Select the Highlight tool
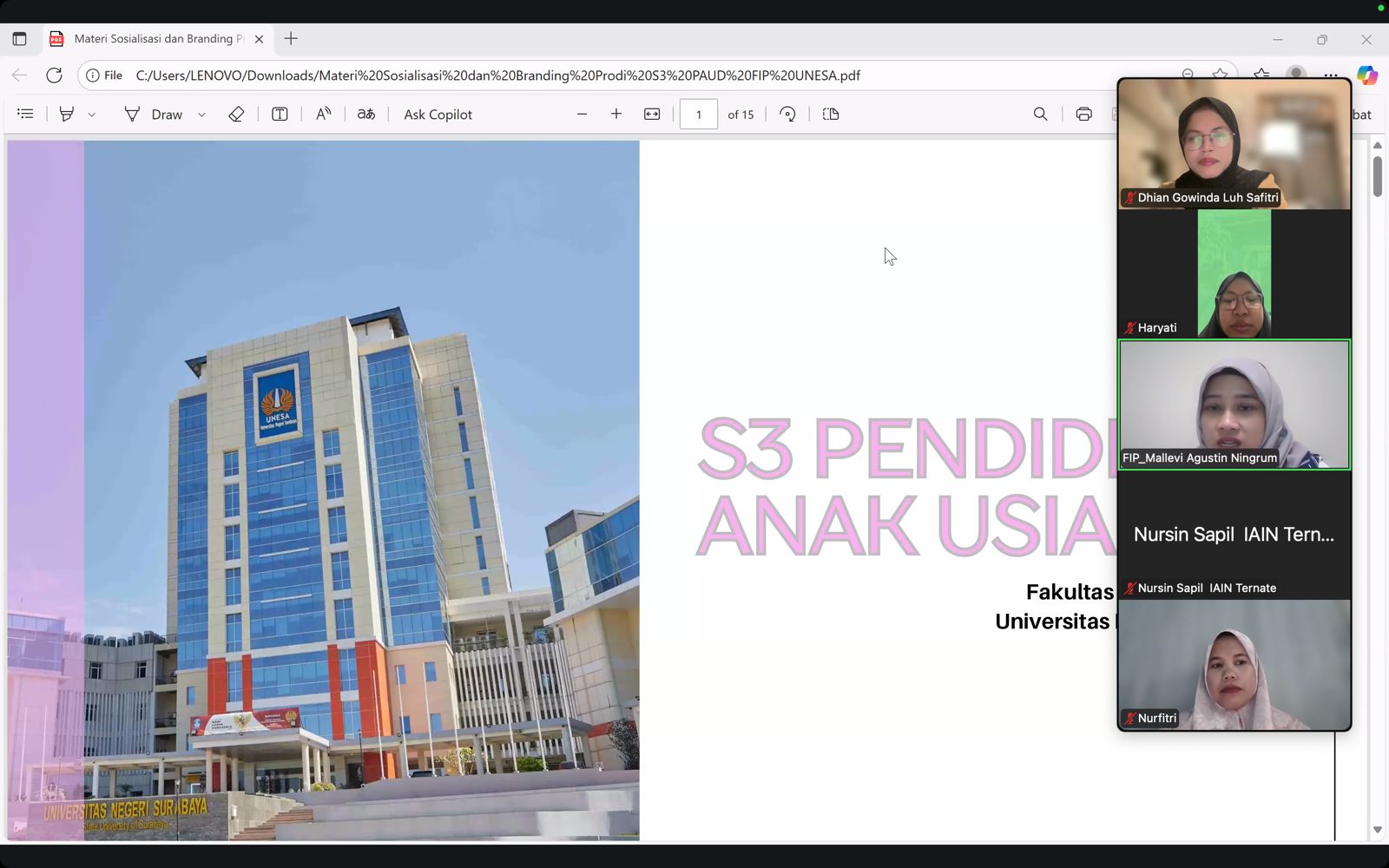Image resolution: width=1389 pixels, height=868 pixels. [x=67, y=114]
